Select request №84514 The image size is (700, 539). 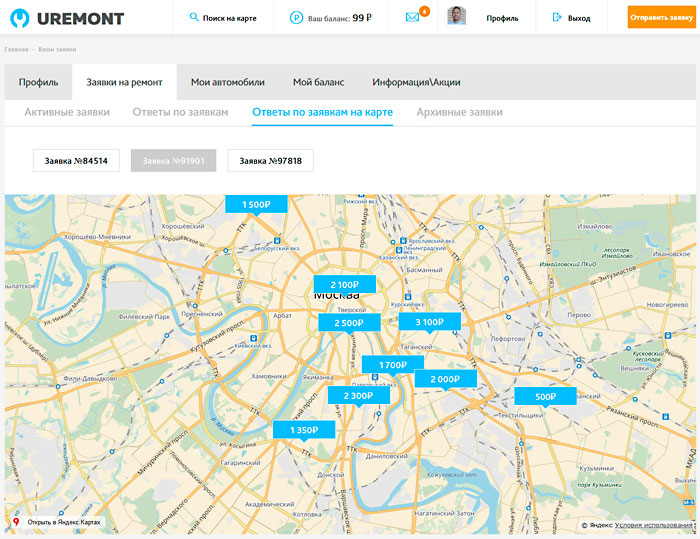click(x=76, y=160)
